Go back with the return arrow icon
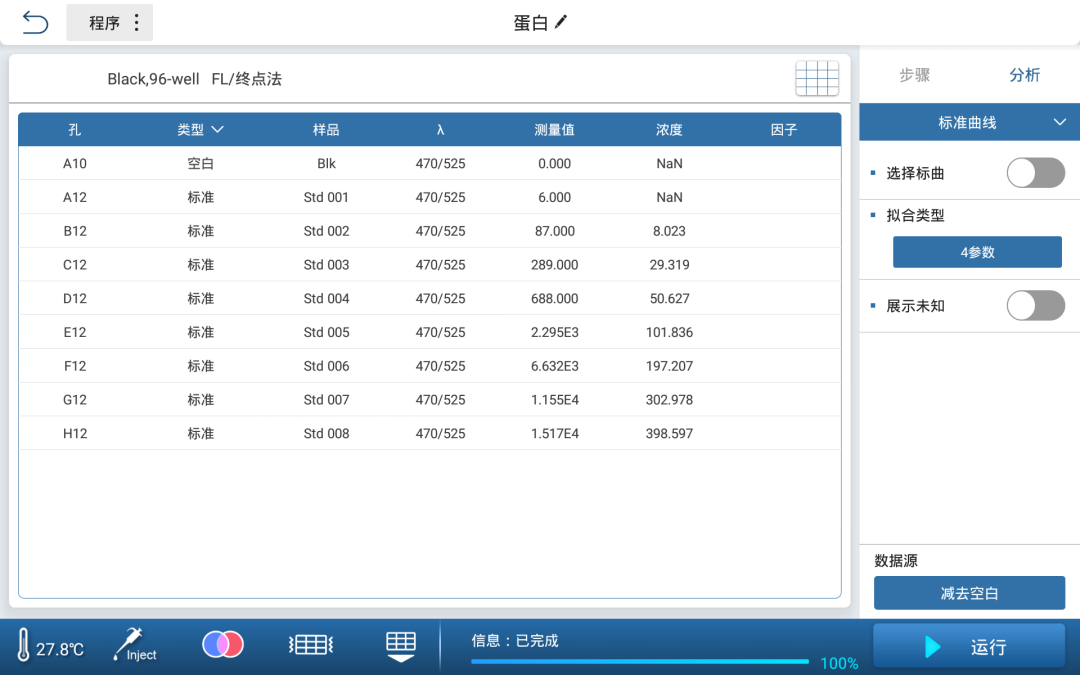 pos(35,23)
